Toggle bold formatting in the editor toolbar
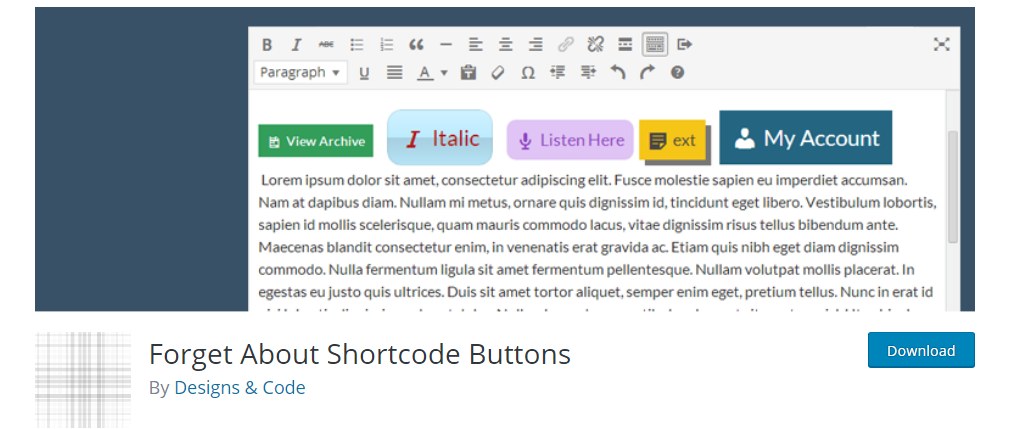The image size is (1010, 429). click(267, 44)
